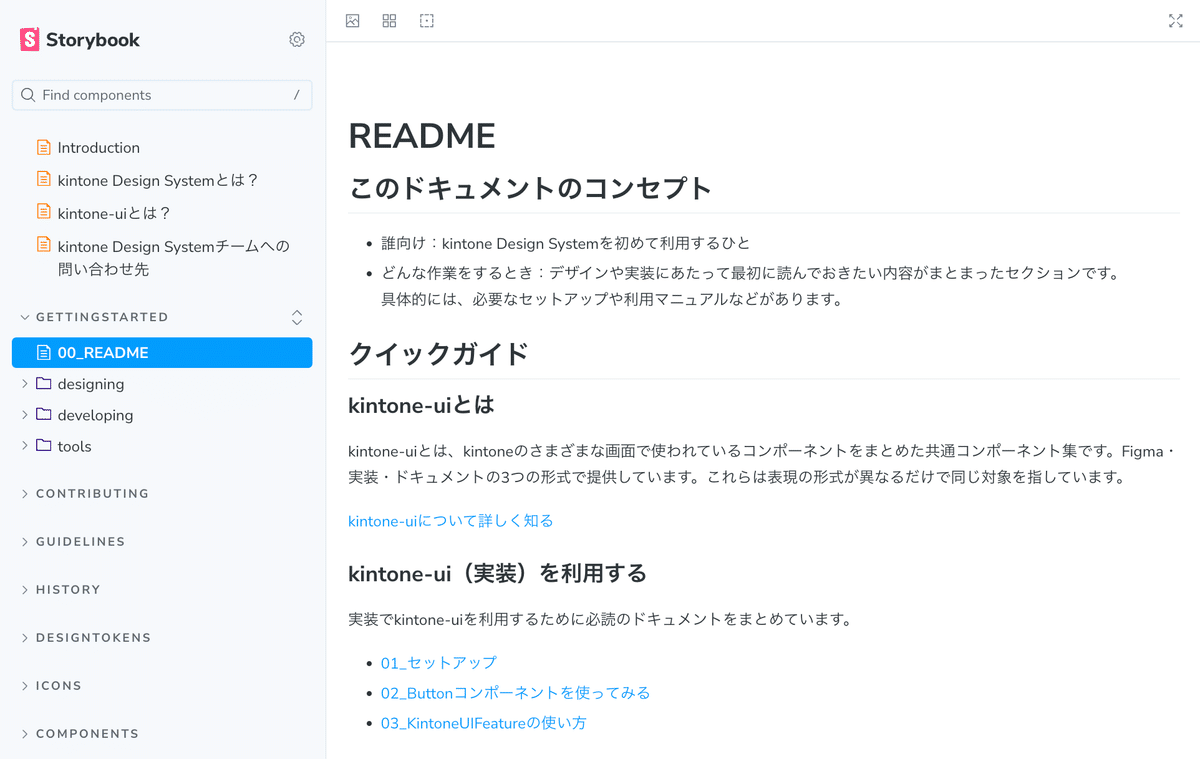This screenshot has height=759, width=1200.
Task: Enter fullscreen with the expand icon
Action: tap(1176, 21)
